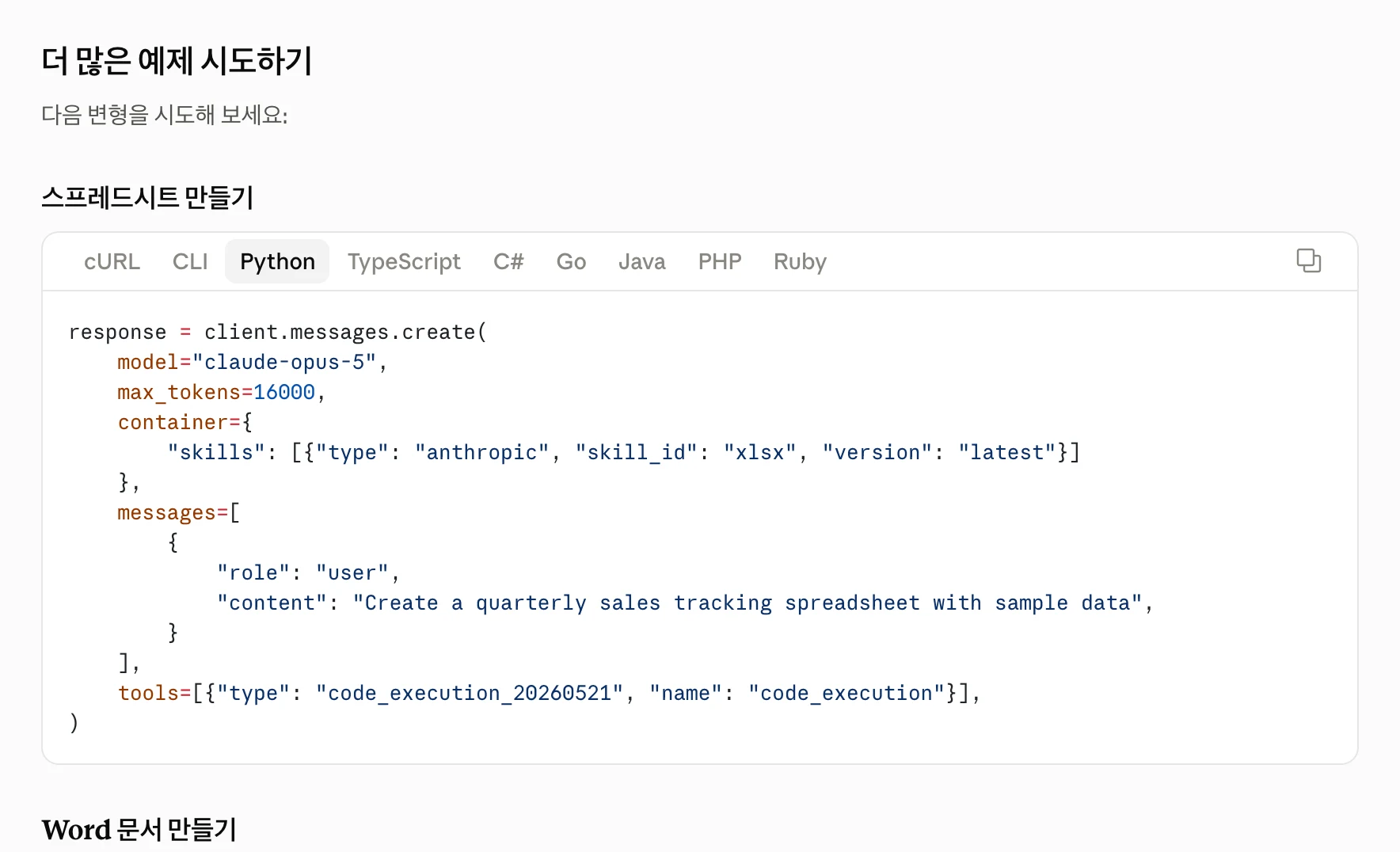Copy the code block using copy icon
Viewport: 1400px width, 852px height.
pyautogui.click(x=1308, y=261)
